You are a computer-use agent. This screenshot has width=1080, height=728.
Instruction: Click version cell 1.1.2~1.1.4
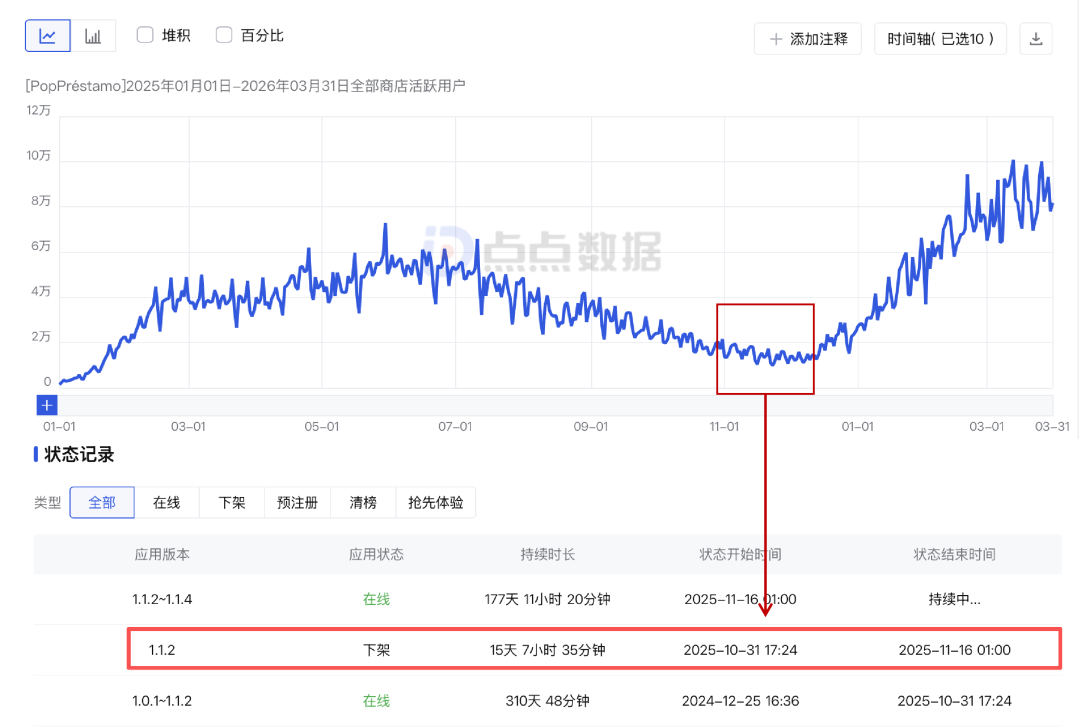(x=162, y=599)
